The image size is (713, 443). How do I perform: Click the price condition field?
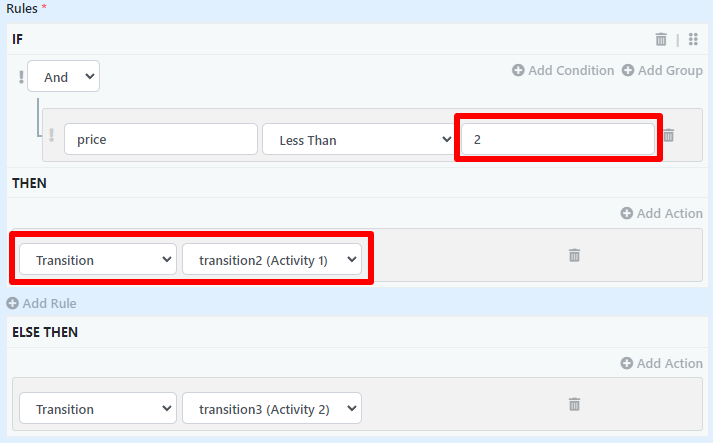pos(160,140)
